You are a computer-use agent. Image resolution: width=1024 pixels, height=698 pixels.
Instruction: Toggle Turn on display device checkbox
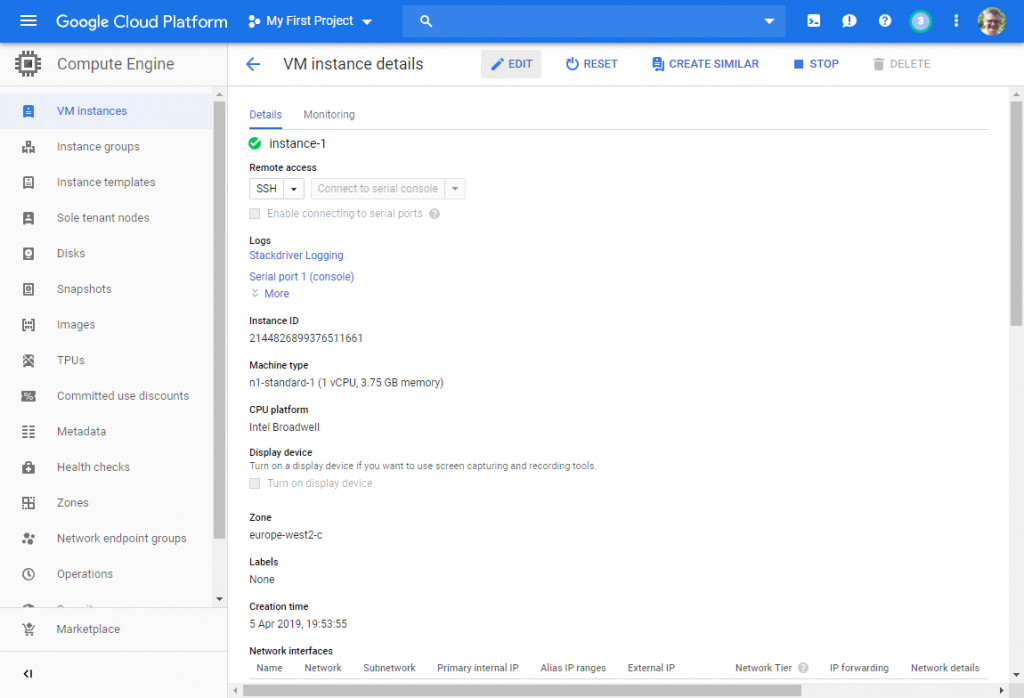(255, 483)
